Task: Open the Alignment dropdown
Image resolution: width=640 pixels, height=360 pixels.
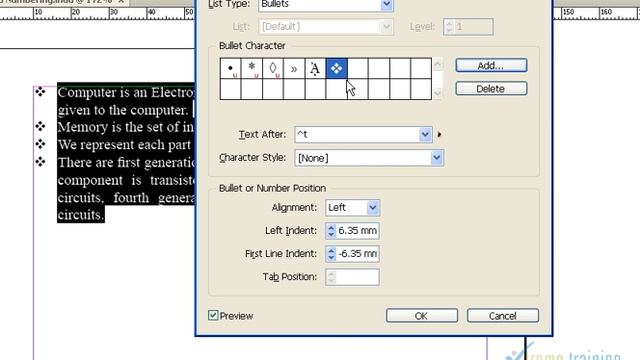Action: point(372,207)
